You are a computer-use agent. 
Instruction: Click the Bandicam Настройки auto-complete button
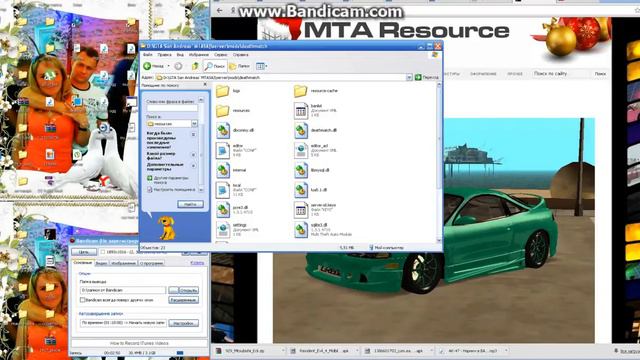coord(184,323)
